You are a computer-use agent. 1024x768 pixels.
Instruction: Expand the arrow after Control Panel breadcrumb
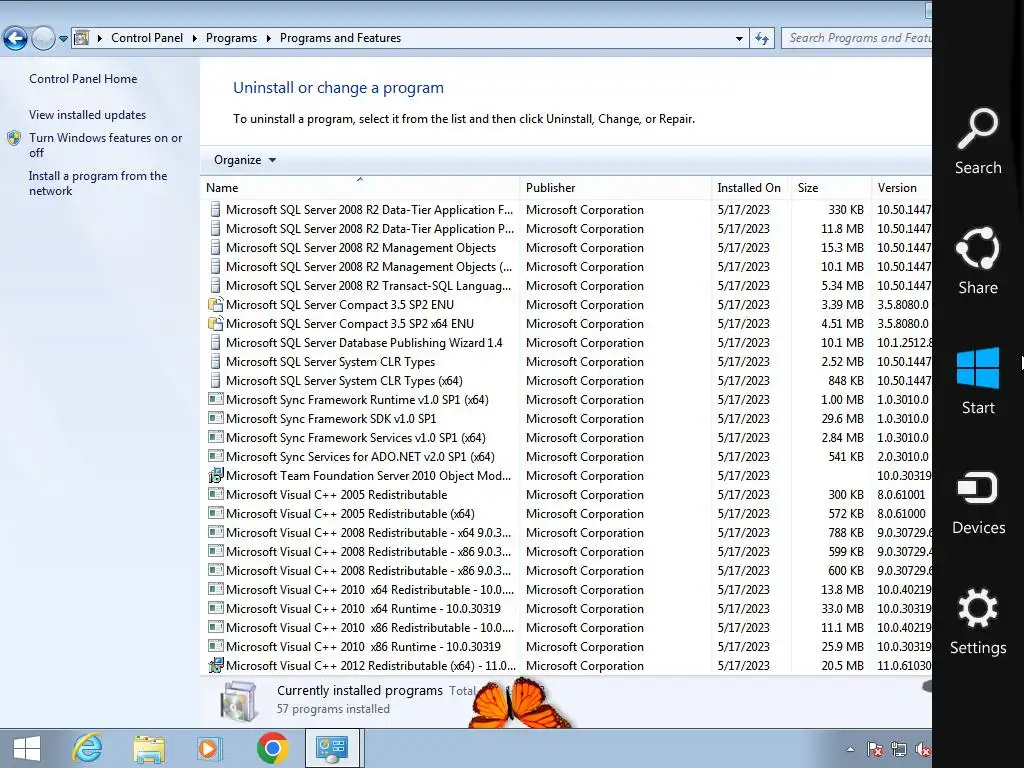pyautogui.click(x=195, y=39)
